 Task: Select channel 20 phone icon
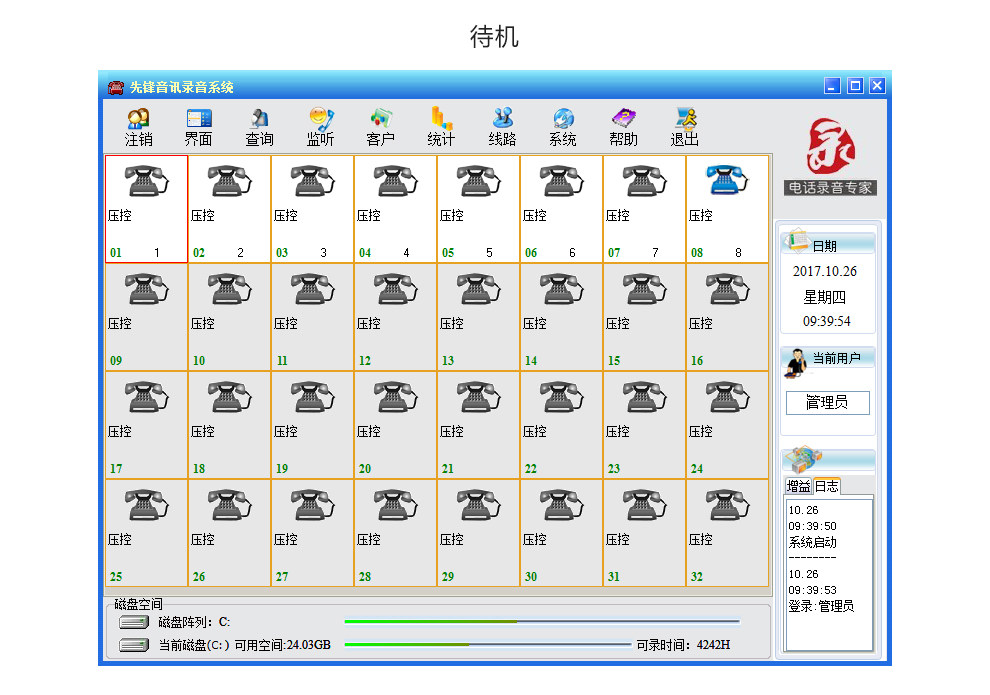pos(396,397)
